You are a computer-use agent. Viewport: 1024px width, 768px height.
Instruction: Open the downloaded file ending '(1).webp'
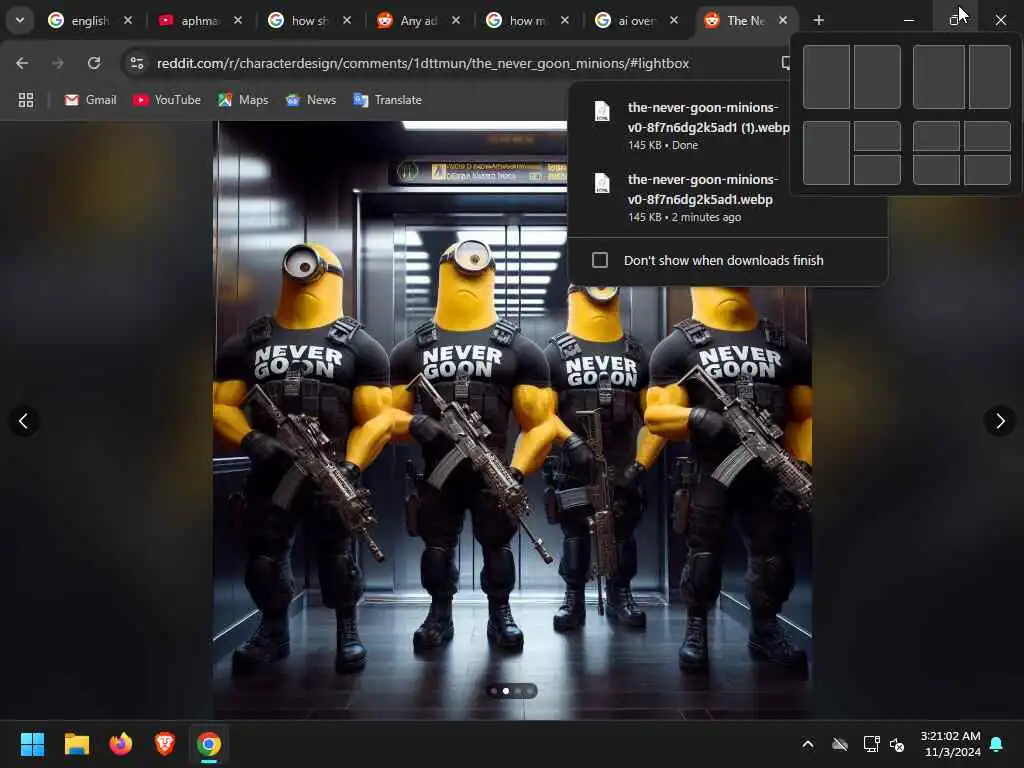point(708,118)
